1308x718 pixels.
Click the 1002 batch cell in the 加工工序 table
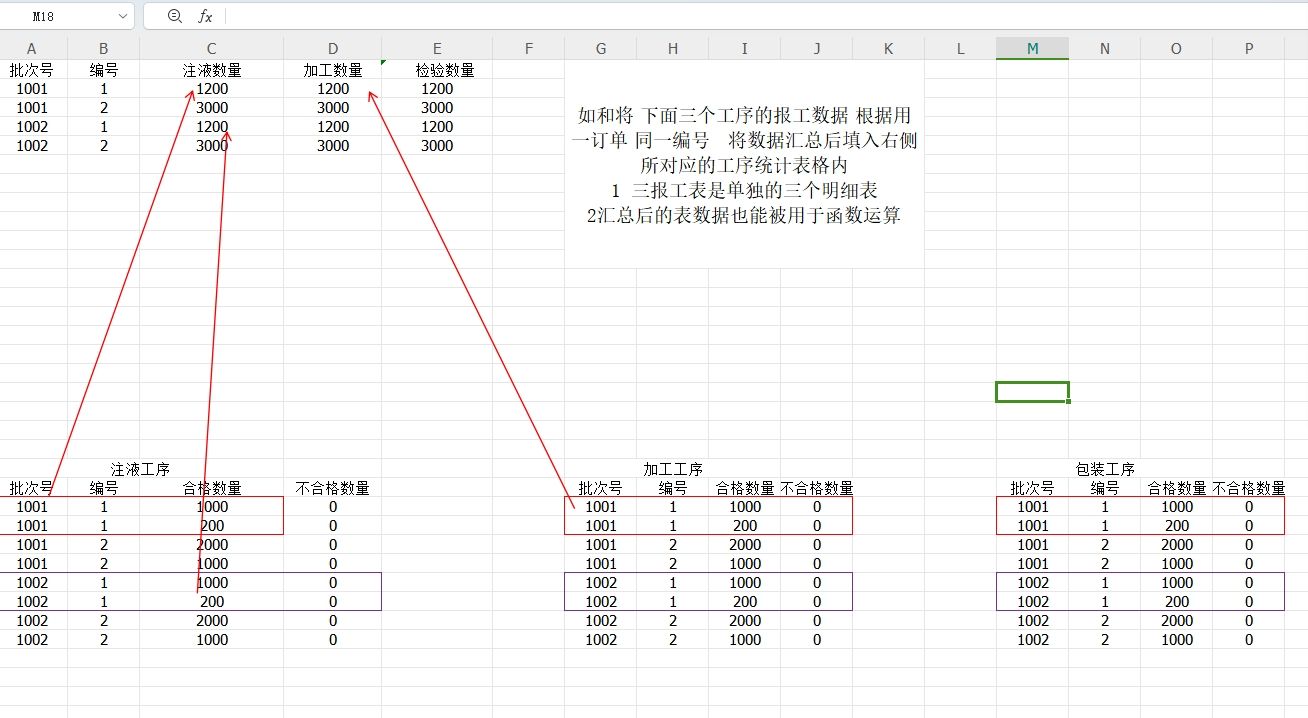[x=601, y=583]
